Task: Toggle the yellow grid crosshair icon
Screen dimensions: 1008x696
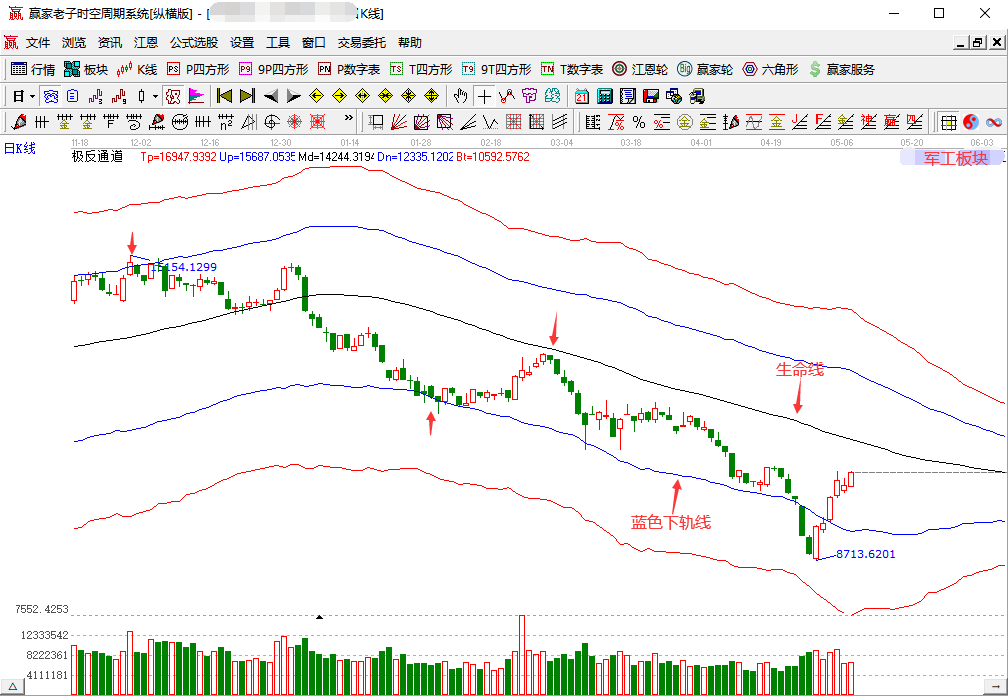Action: [x=947, y=121]
